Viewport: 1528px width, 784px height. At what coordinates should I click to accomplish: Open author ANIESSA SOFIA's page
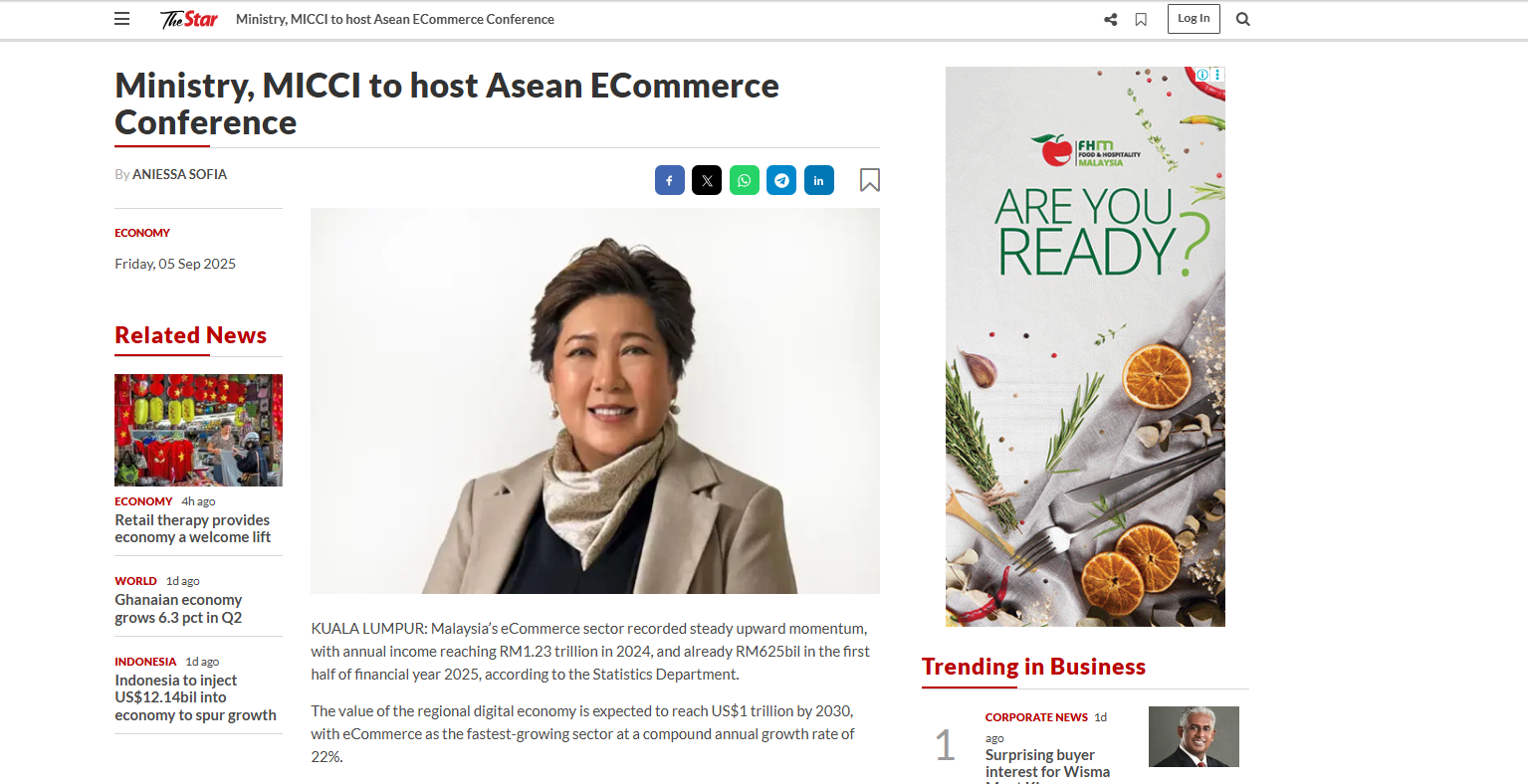pyautogui.click(x=179, y=174)
